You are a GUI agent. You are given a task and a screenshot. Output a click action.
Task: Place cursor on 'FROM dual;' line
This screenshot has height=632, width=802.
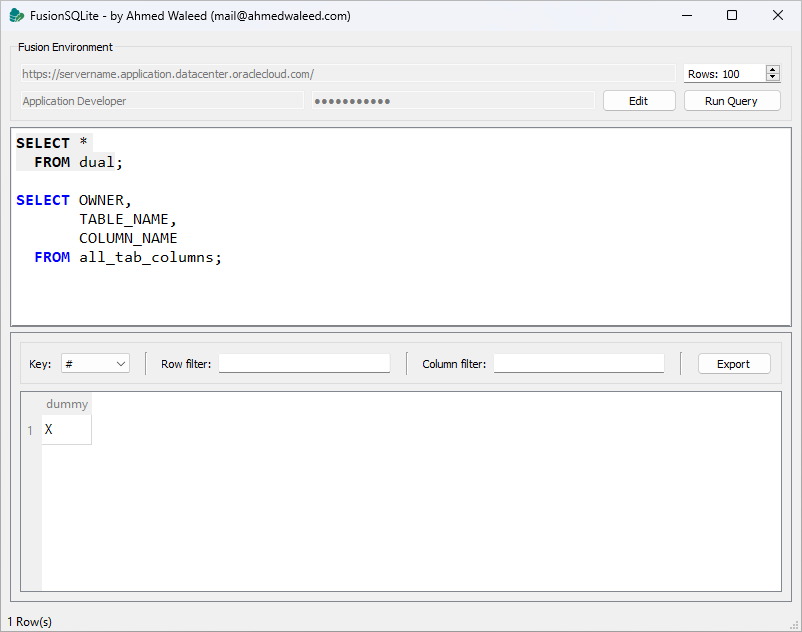click(78, 163)
